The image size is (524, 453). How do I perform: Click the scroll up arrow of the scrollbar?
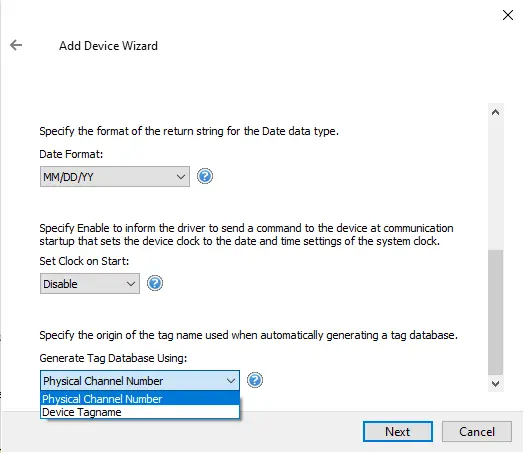pyautogui.click(x=496, y=112)
